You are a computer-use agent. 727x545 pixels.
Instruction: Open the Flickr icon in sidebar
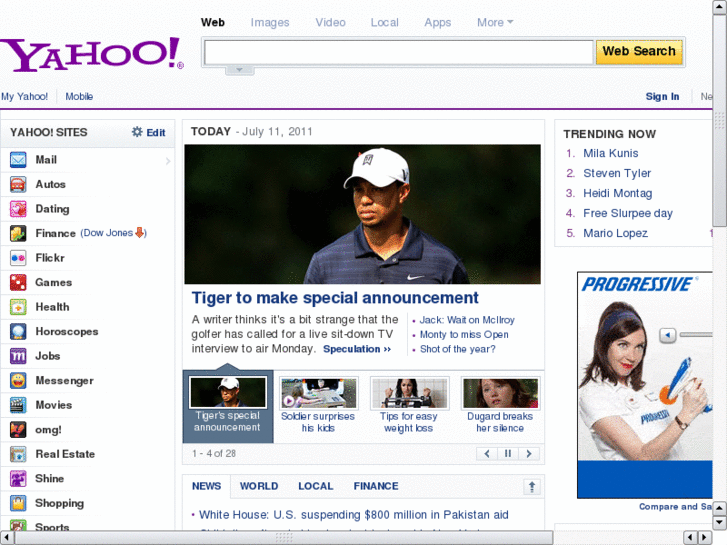18,258
